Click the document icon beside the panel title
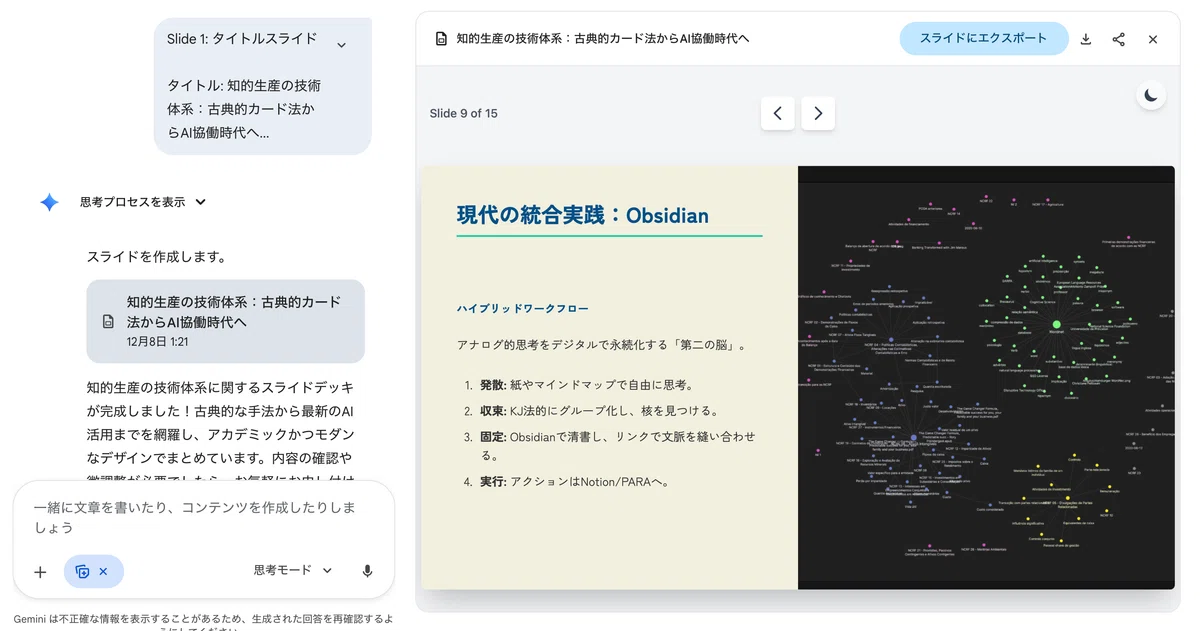Screen dimensions: 1200x631 (x=441, y=39)
